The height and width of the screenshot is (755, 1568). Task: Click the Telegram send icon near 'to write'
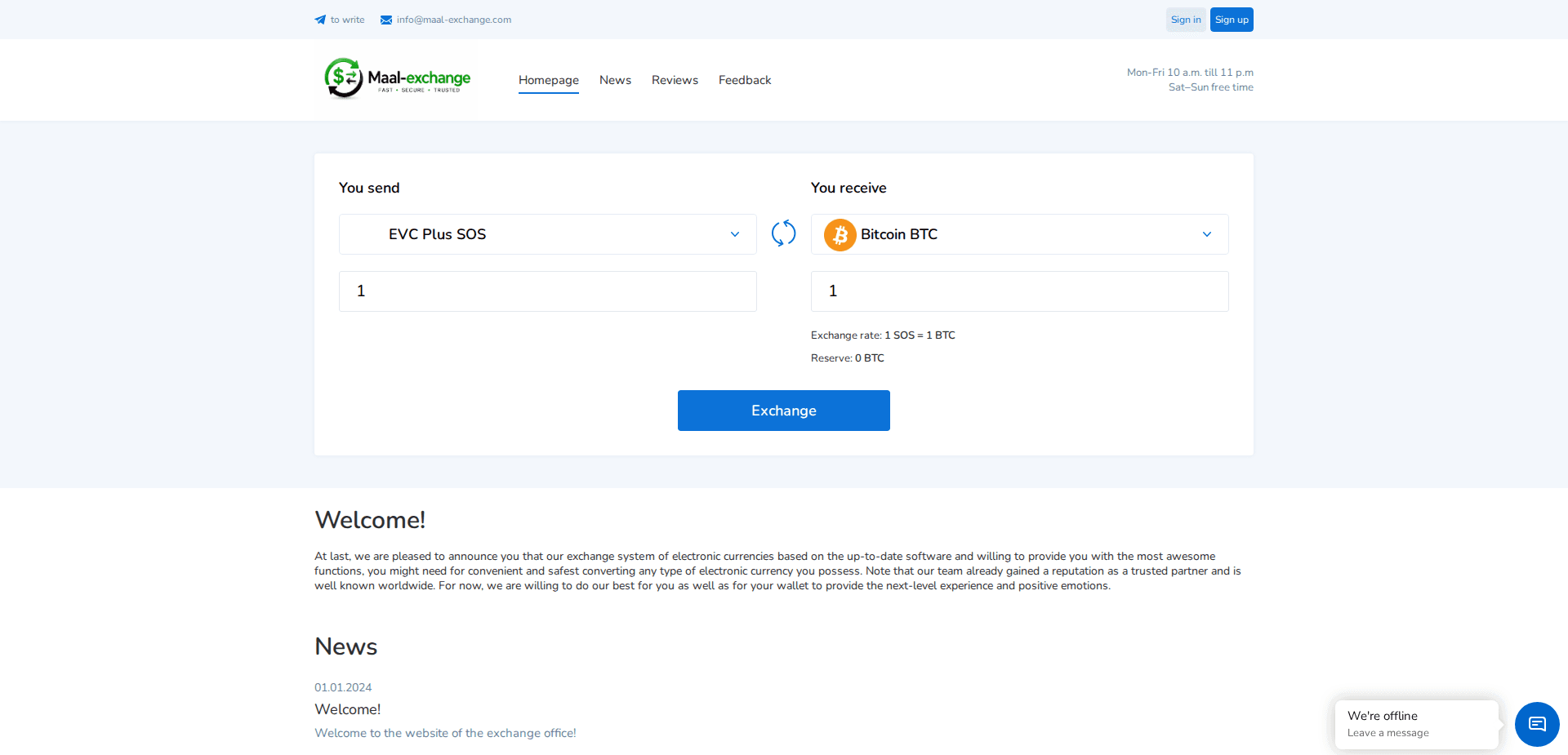(320, 20)
